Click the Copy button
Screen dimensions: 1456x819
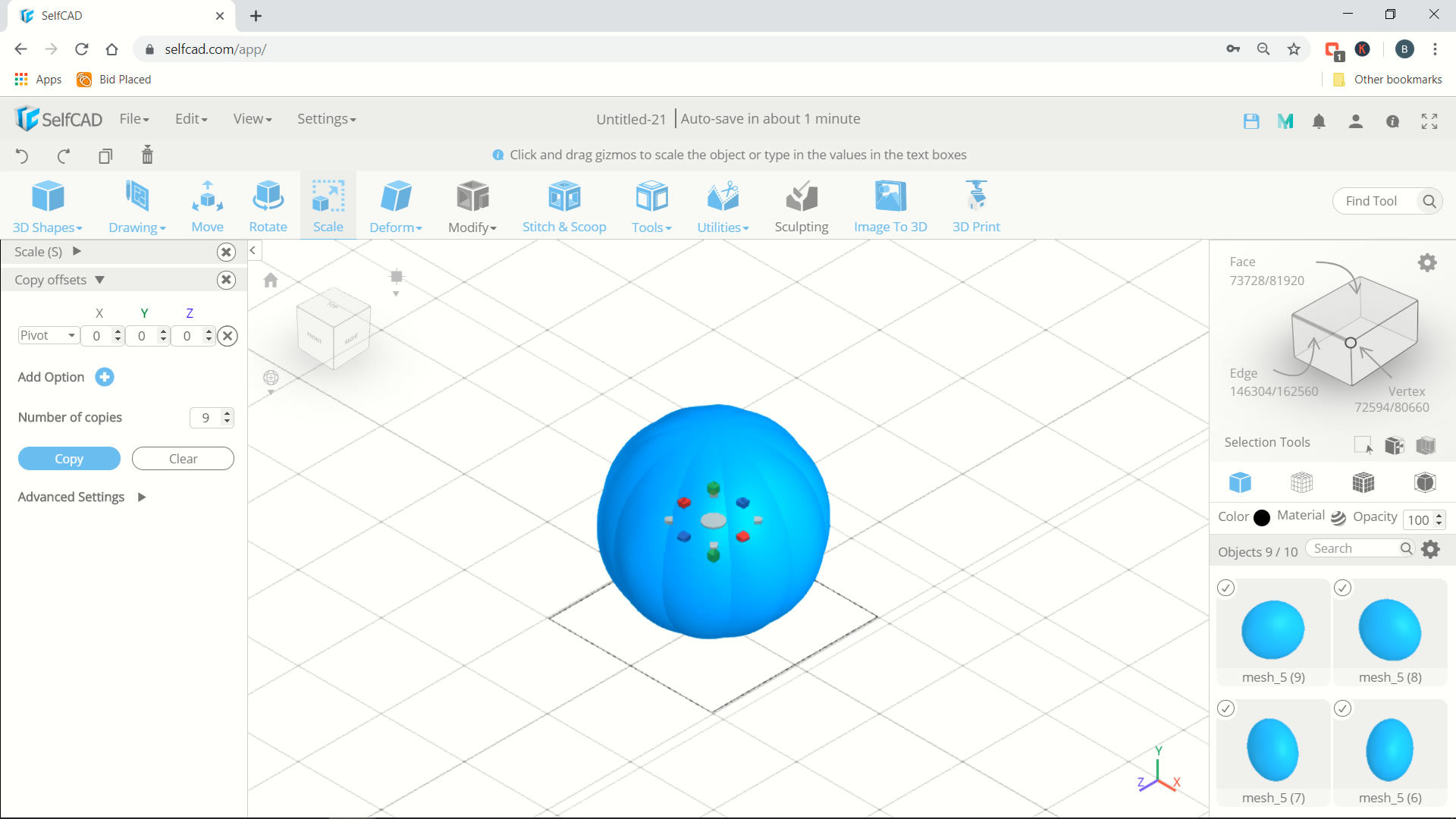point(69,459)
